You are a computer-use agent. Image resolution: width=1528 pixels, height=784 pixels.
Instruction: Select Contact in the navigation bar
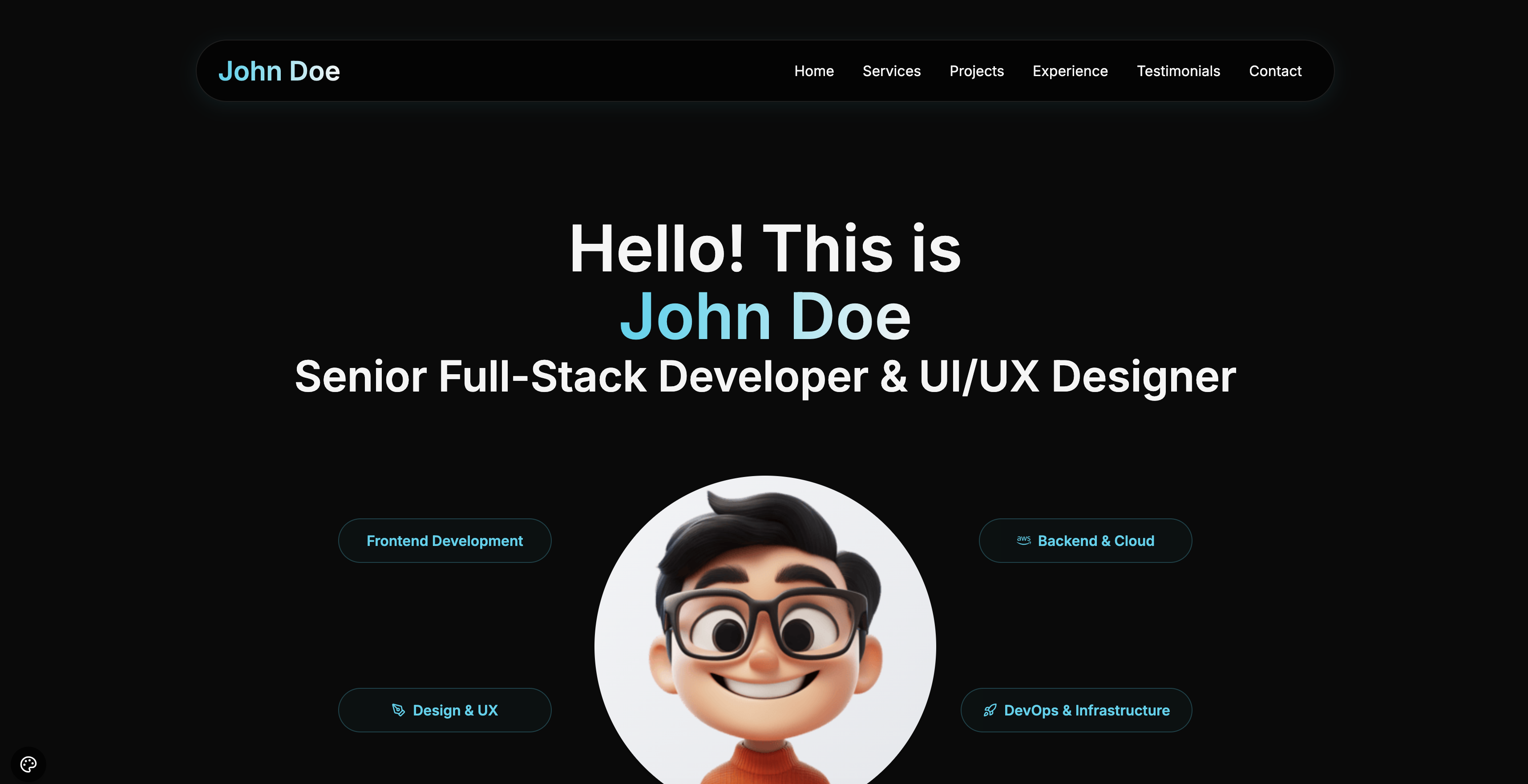click(1275, 71)
